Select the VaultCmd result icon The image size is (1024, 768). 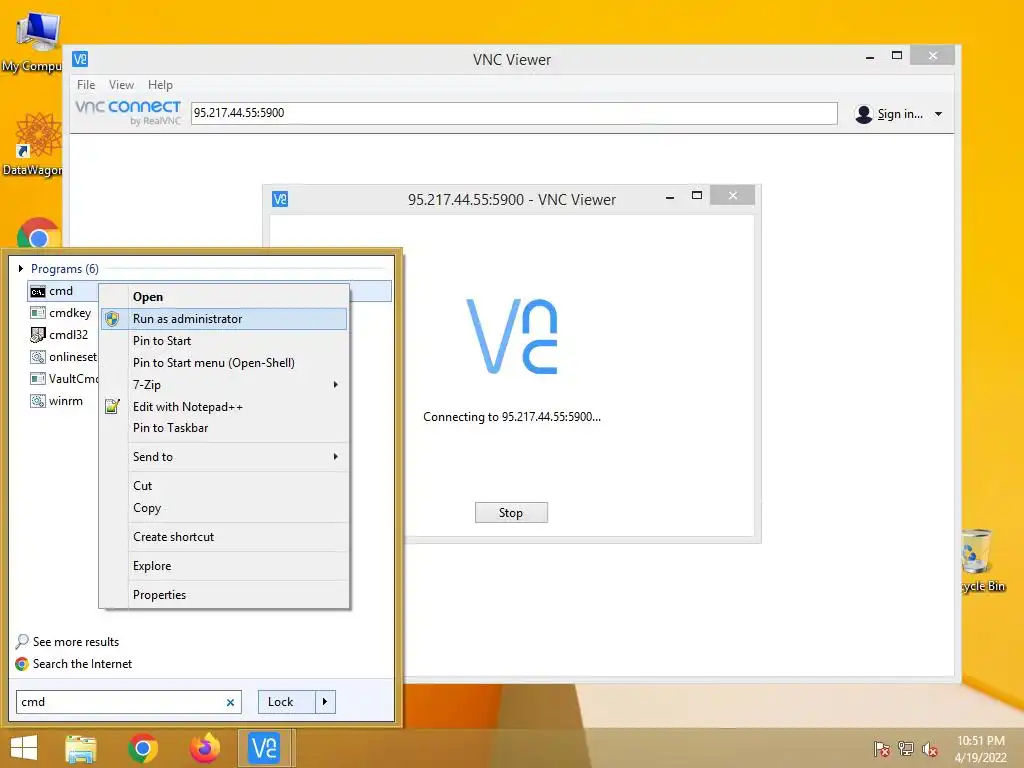(x=38, y=379)
